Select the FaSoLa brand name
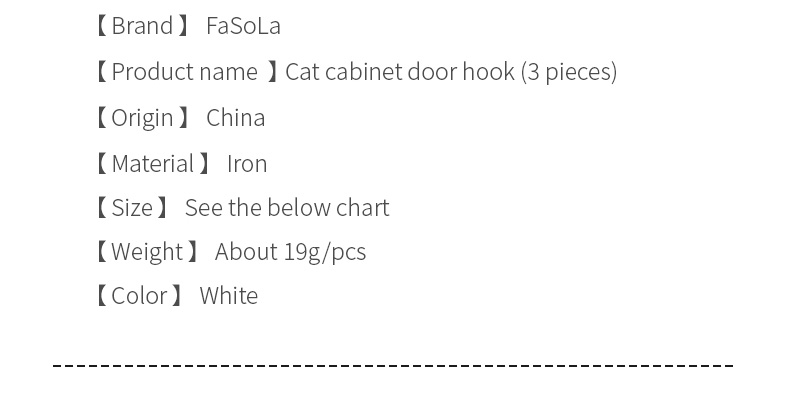 [243, 26]
